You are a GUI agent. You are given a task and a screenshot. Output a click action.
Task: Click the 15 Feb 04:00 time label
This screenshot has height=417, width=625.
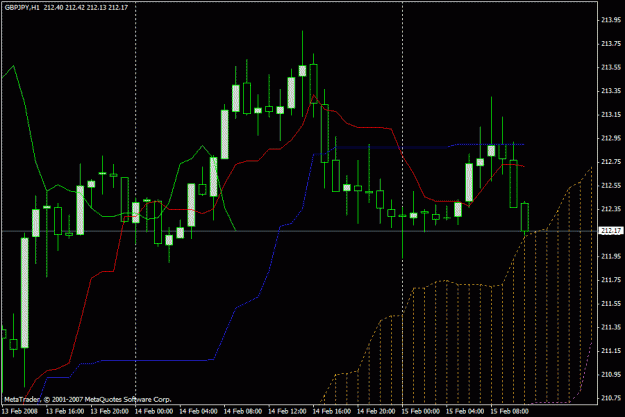pyautogui.click(x=465, y=411)
